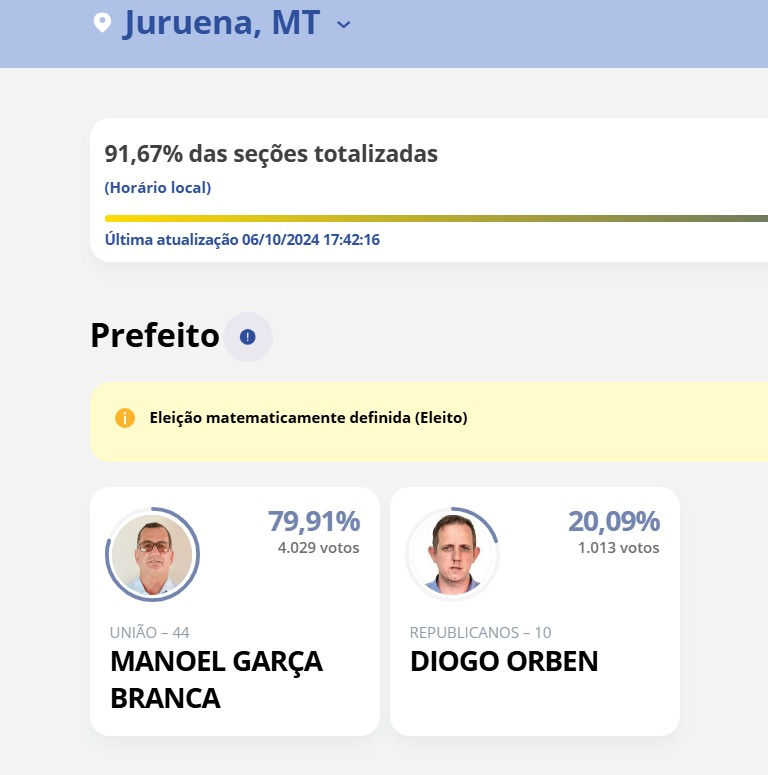Click the REPUBLICANOS – 10 party label
Screen dimensions: 768x775
480,632
